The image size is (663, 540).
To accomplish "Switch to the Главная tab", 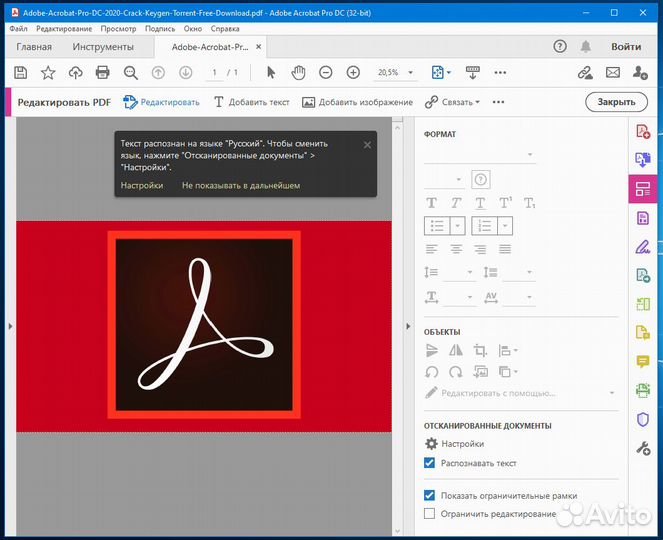I will click(34, 47).
